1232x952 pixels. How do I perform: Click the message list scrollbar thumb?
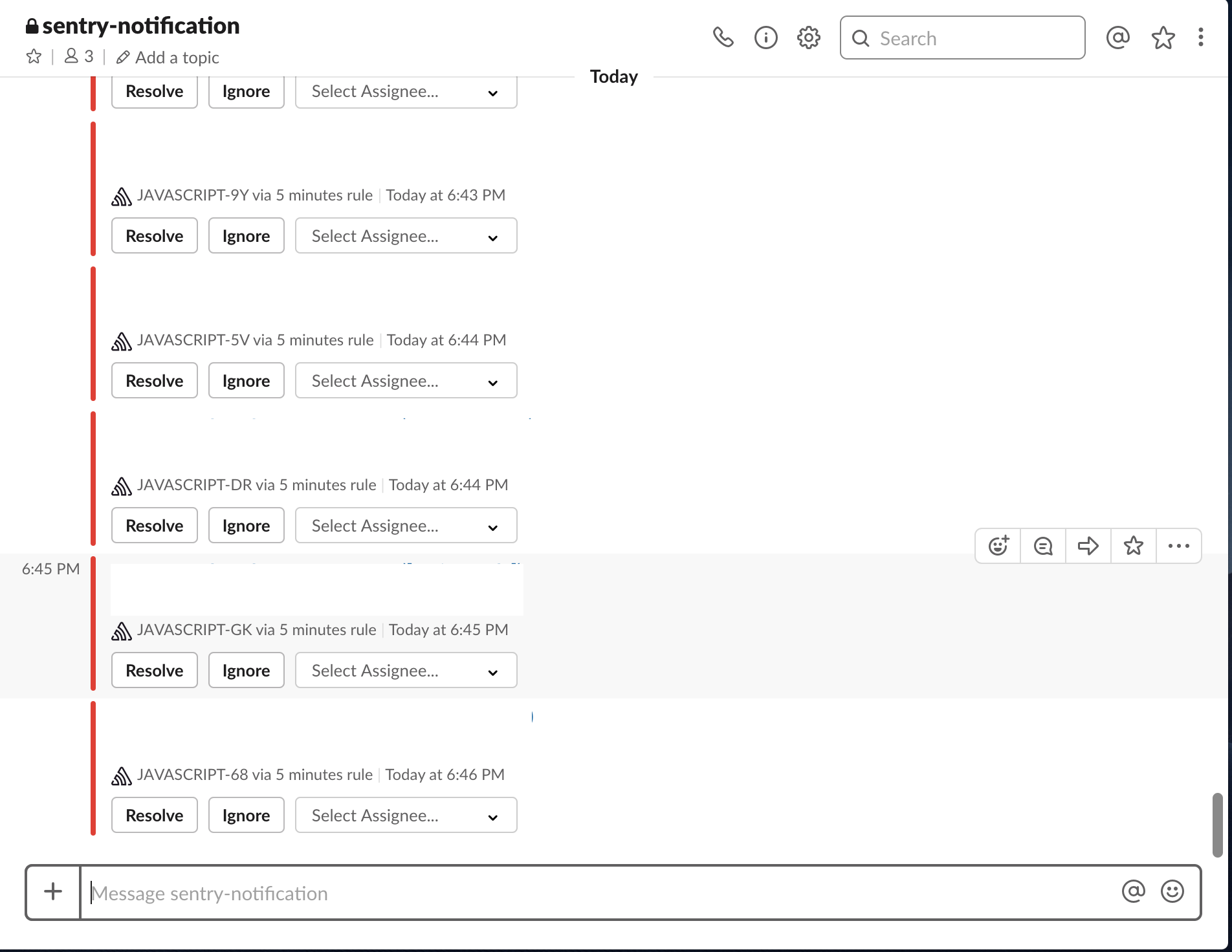point(1217,825)
